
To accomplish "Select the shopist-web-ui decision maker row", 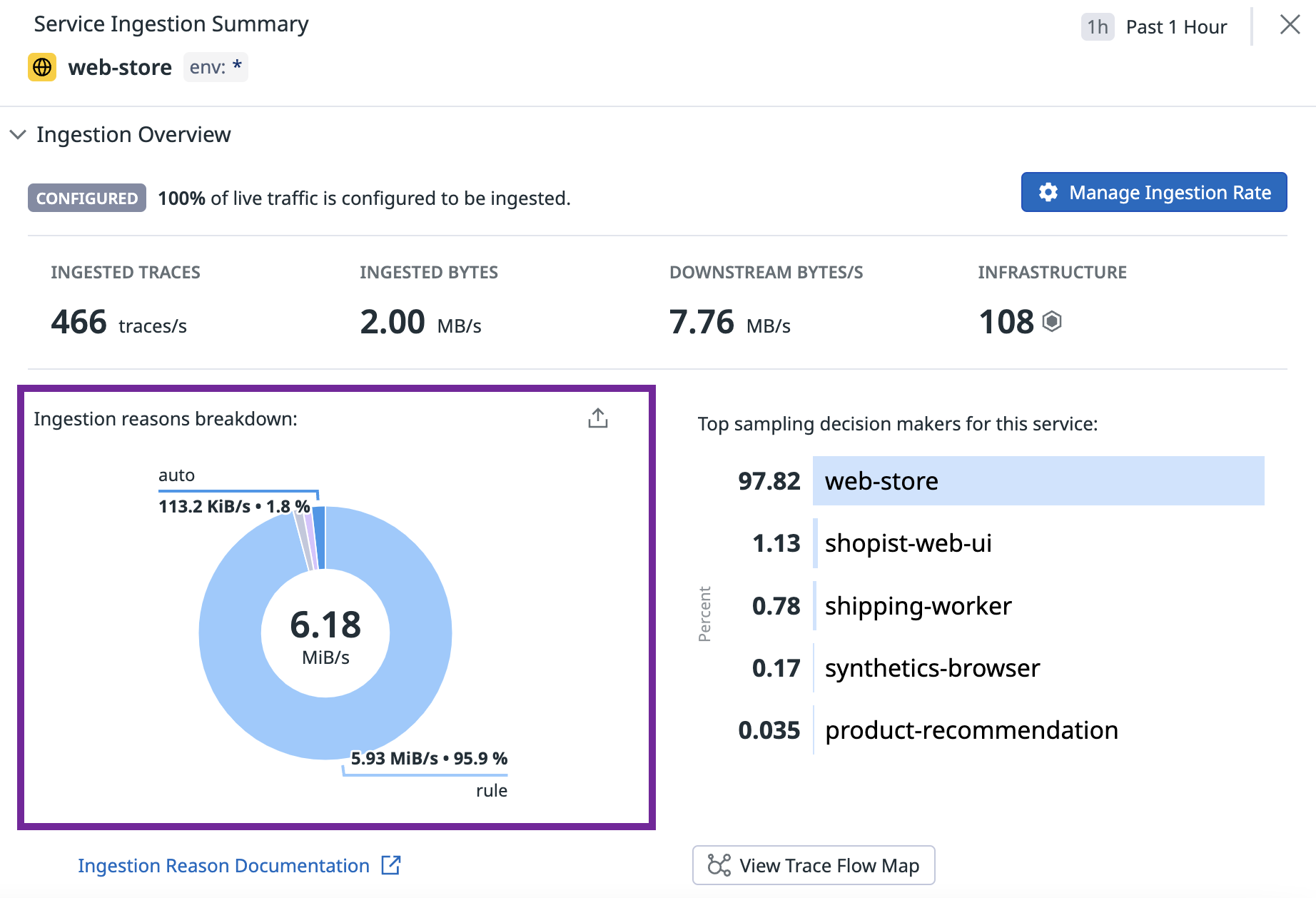I will click(x=908, y=543).
